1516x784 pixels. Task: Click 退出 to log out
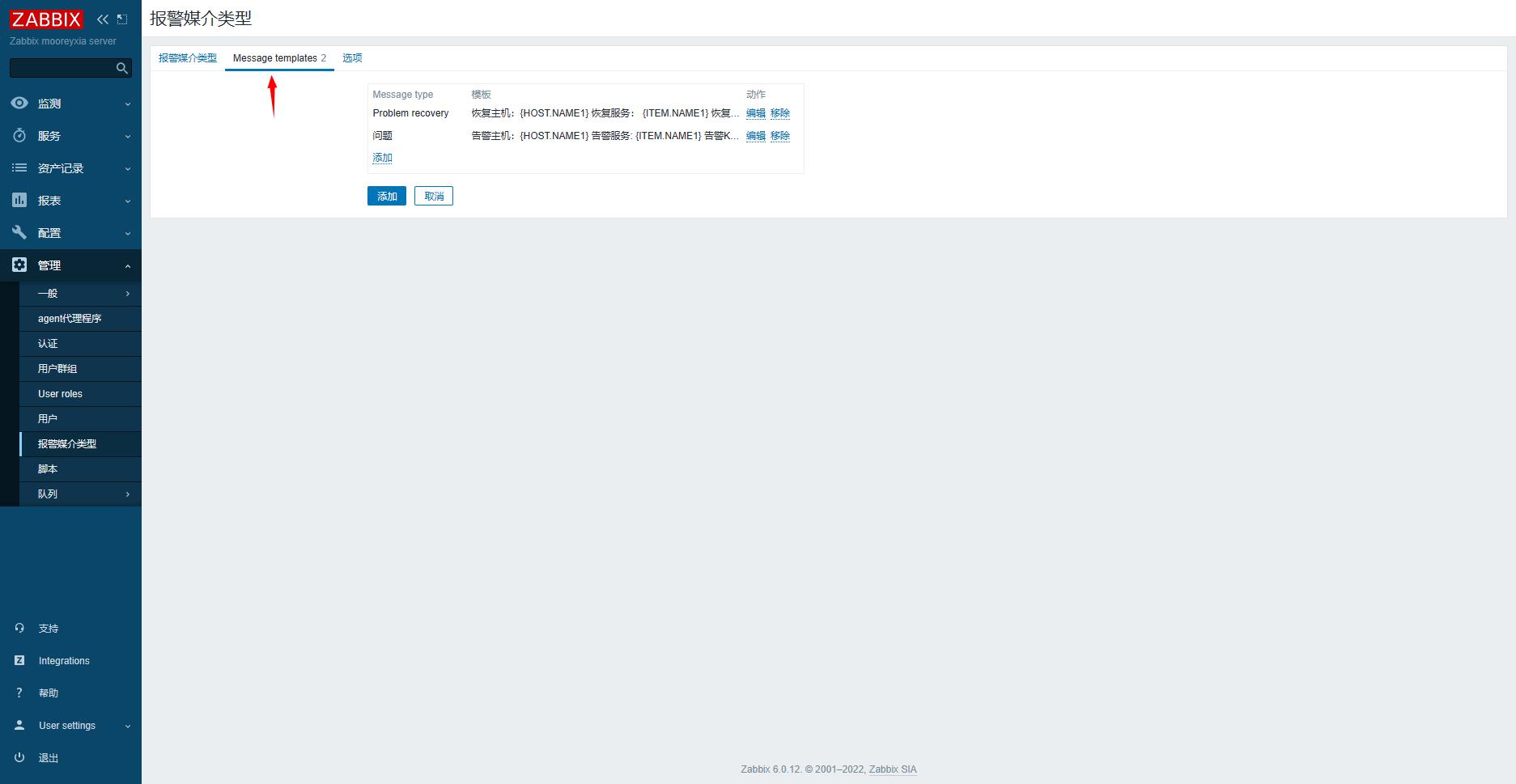point(70,757)
